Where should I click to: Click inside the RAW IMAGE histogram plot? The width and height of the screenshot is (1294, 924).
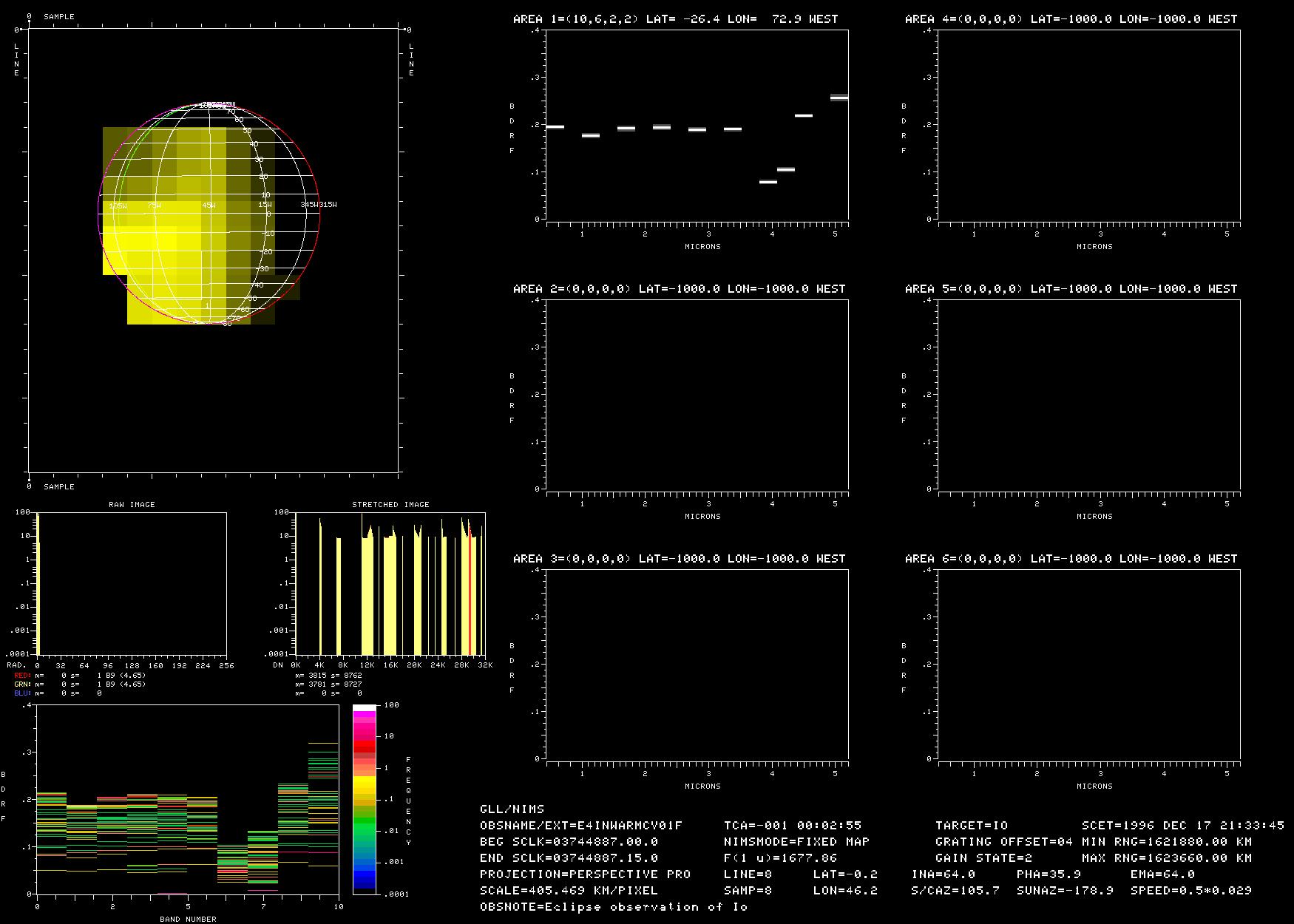click(x=132, y=584)
